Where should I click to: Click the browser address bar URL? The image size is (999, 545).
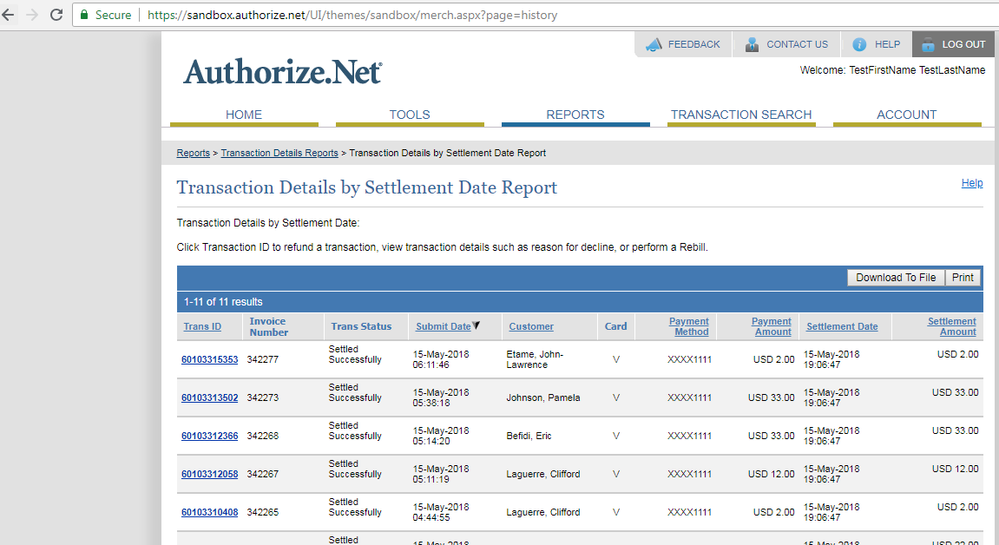pos(352,15)
